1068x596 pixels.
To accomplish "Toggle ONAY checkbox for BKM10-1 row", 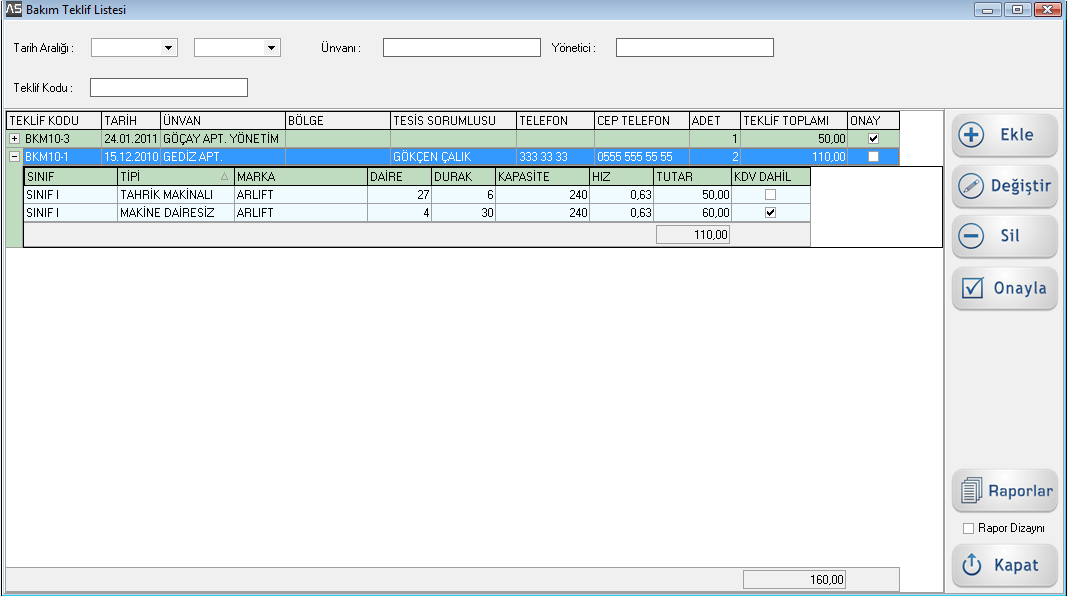I will click(x=873, y=157).
